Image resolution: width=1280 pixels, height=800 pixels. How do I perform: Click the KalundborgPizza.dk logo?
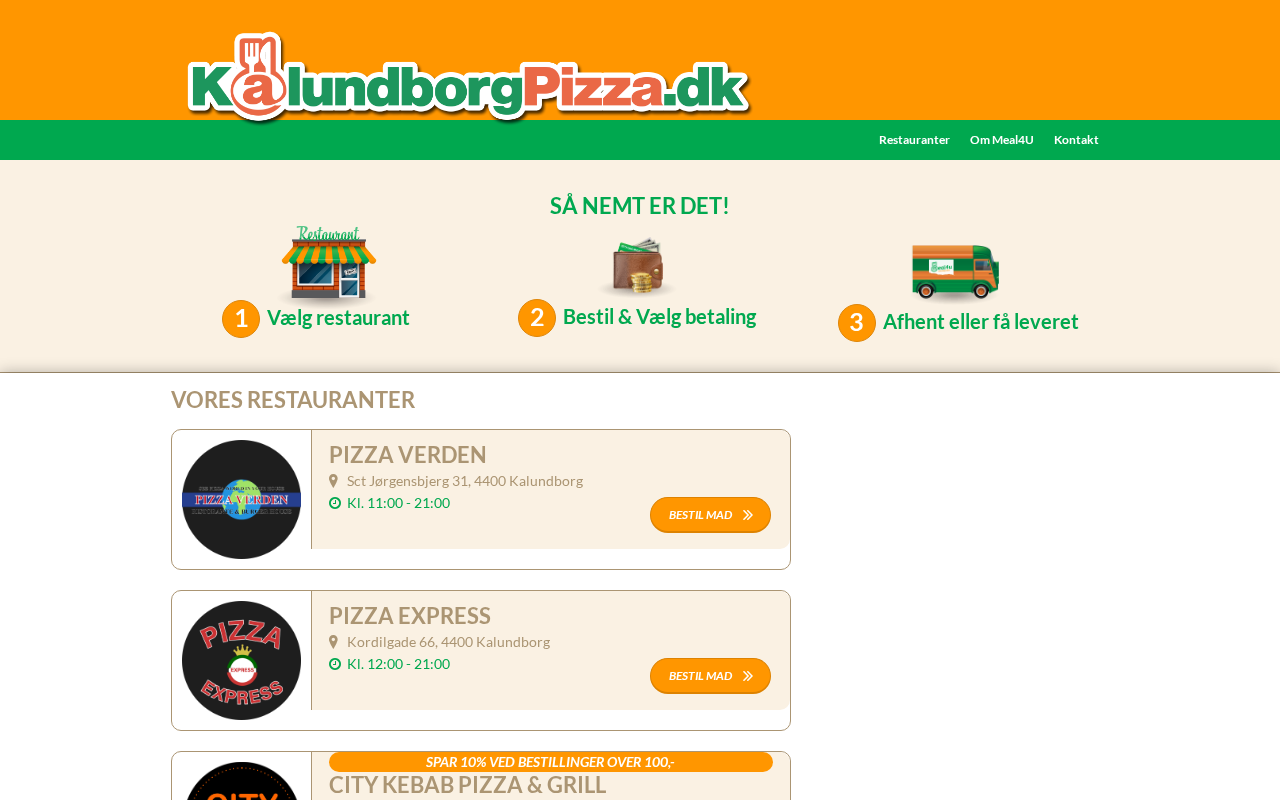pos(469,77)
